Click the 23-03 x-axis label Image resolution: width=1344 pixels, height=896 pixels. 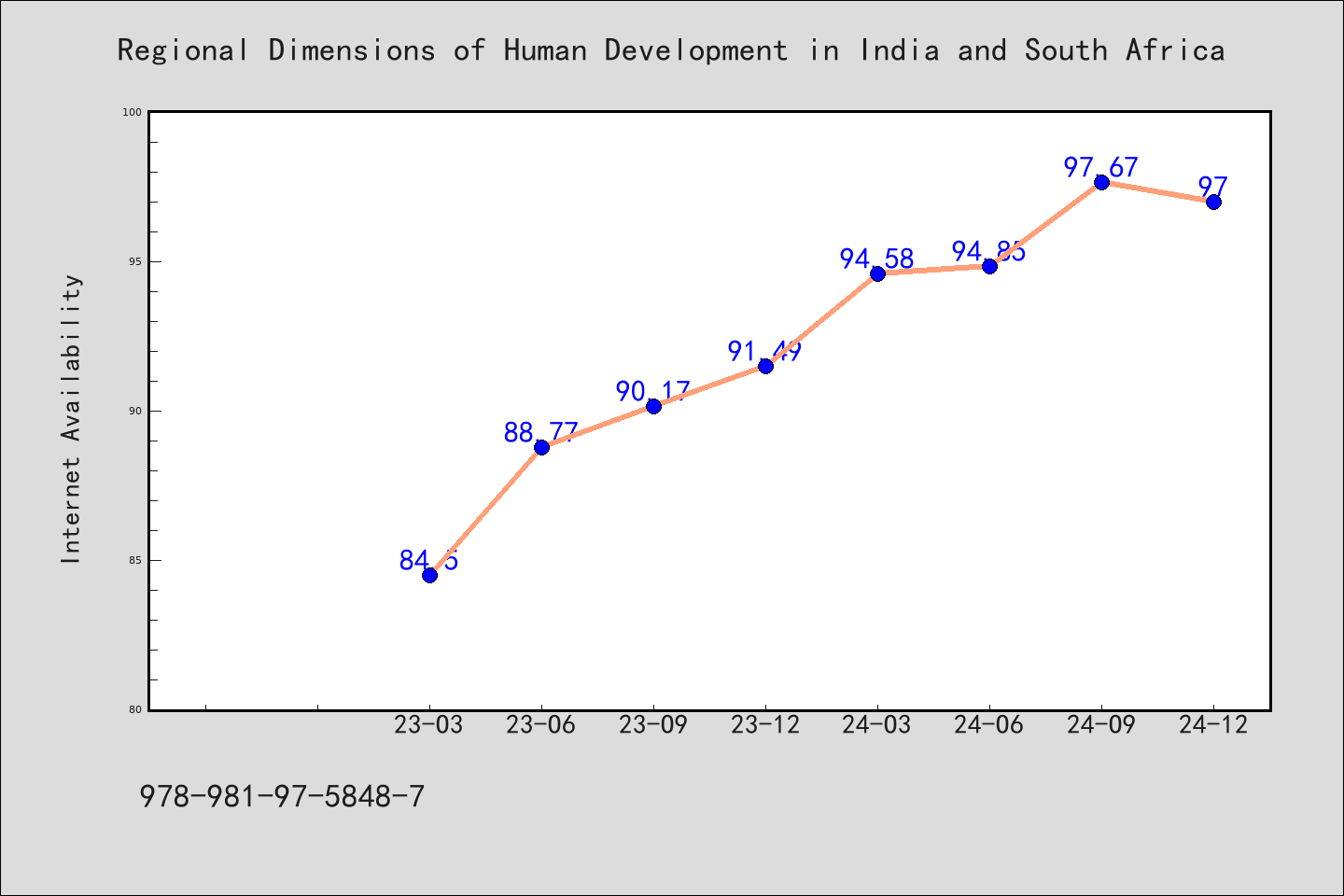pyautogui.click(x=429, y=725)
